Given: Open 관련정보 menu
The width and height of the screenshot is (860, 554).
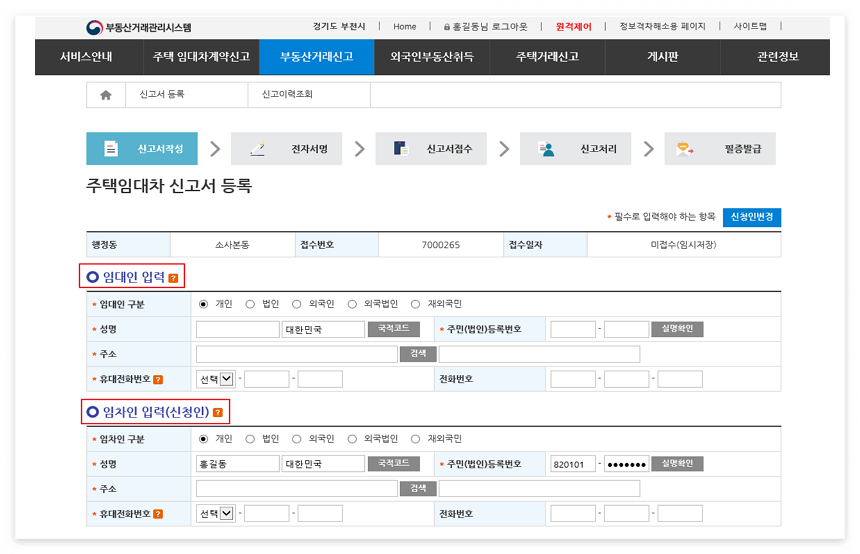Looking at the screenshot, I should (778, 56).
